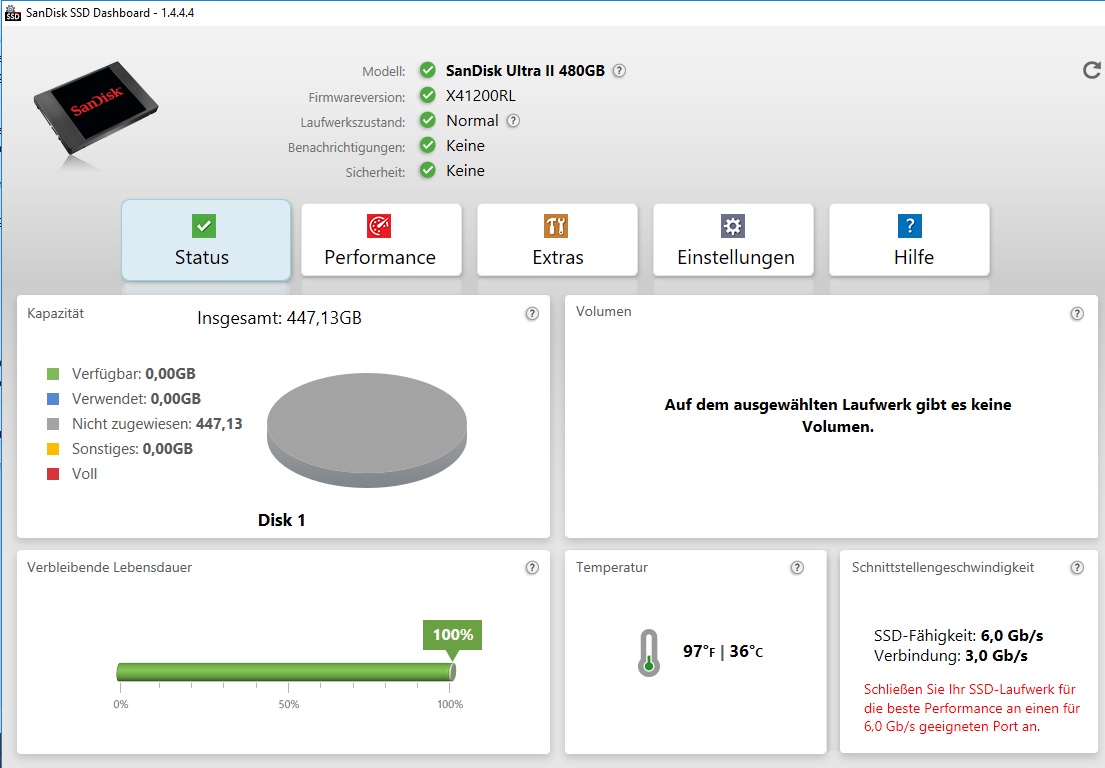
Task: Click the SanDisk Ultra II 480GB model text
Action: pyautogui.click(x=525, y=70)
